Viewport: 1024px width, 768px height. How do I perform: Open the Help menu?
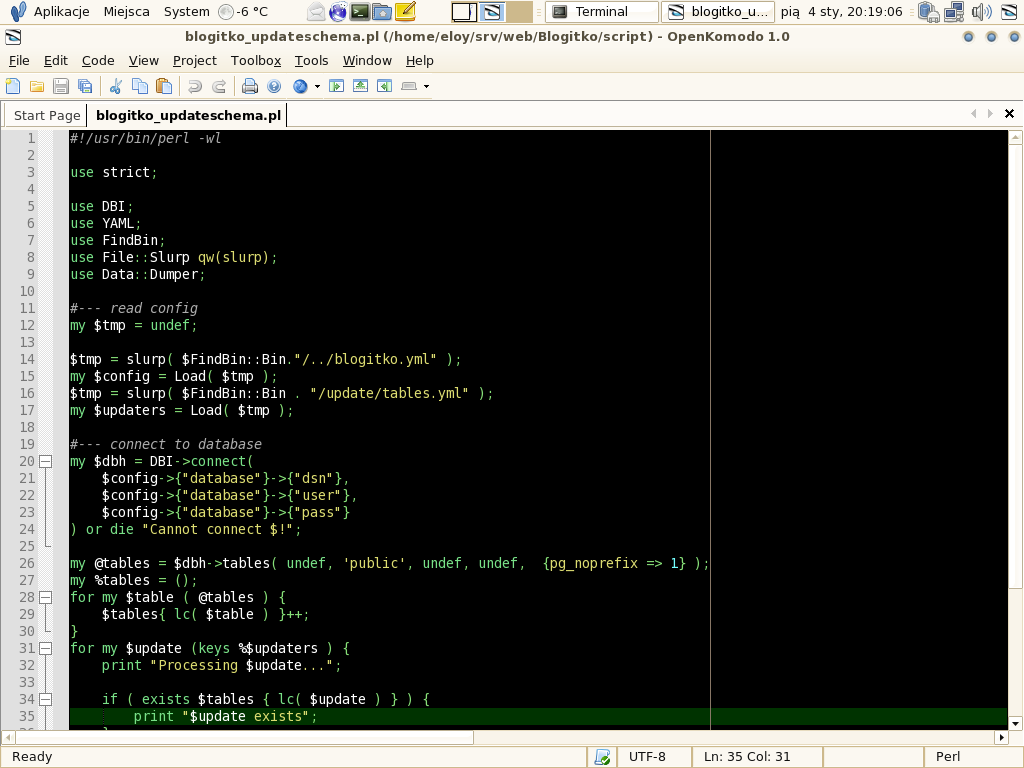(x=419, y=61)
